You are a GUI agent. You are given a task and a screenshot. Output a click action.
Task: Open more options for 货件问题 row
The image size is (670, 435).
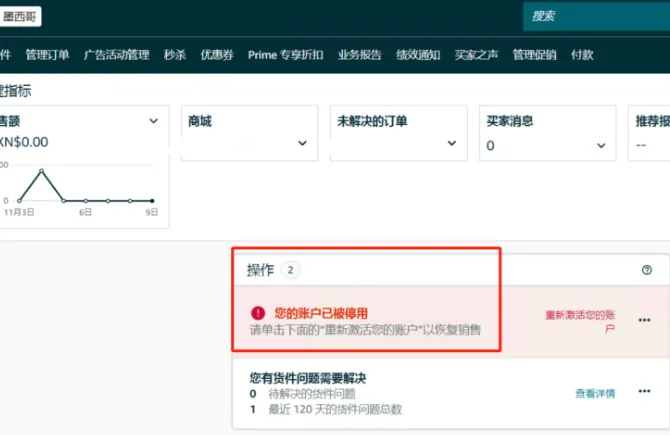tap(644, 391)
